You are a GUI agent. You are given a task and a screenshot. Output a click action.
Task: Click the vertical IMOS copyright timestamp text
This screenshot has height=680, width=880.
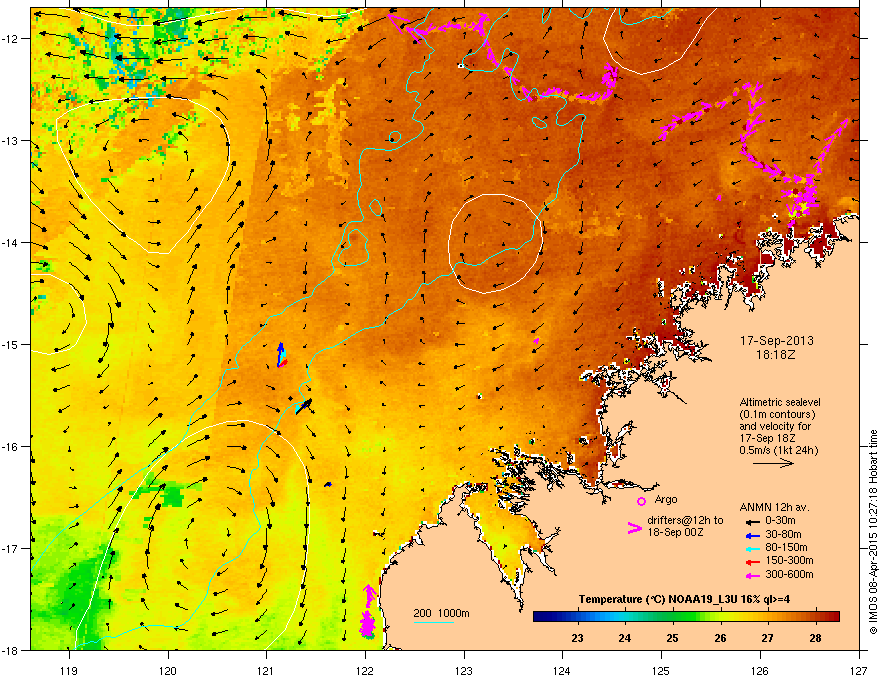(x=873, y=532)
